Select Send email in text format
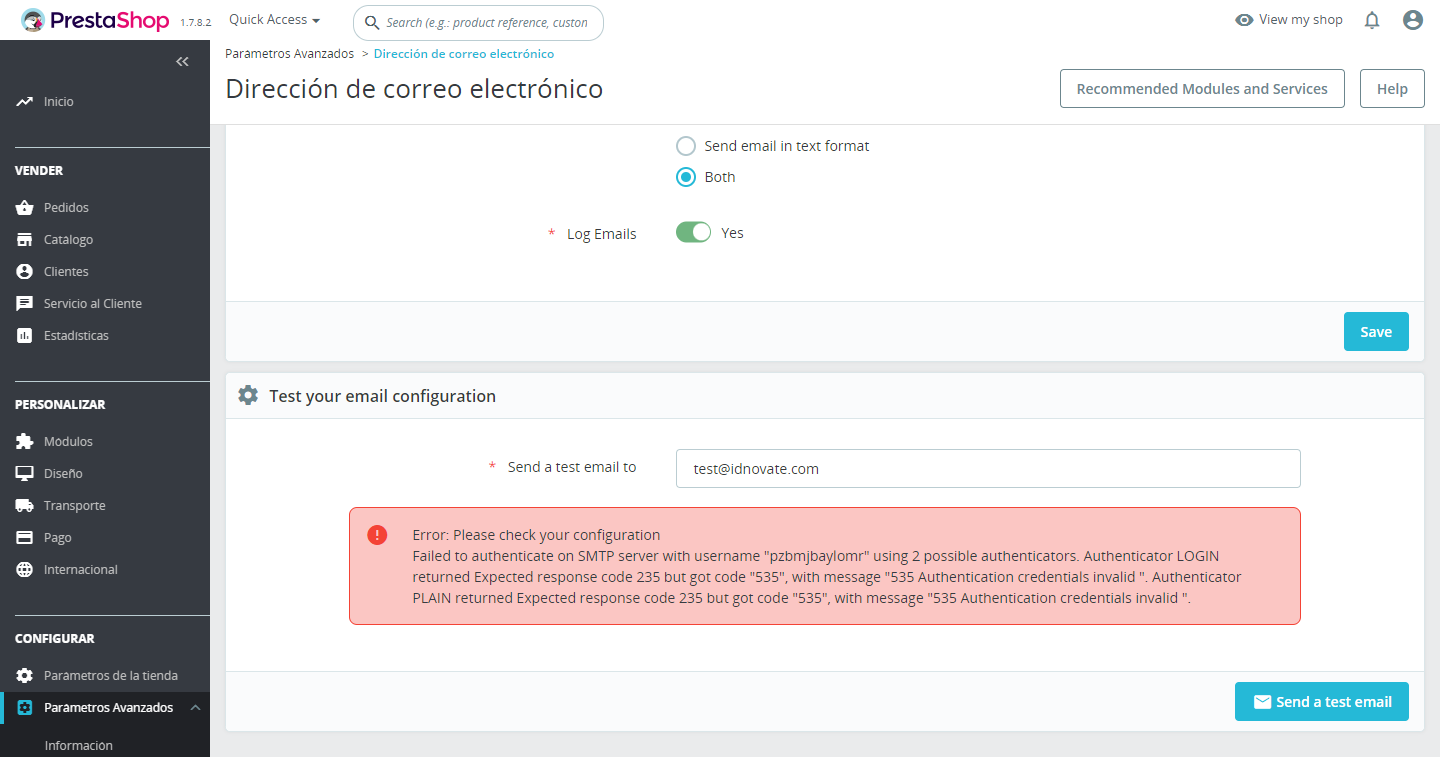This screenshot has height=757, width=1440. pyautogui.click(x=686, y=146)
